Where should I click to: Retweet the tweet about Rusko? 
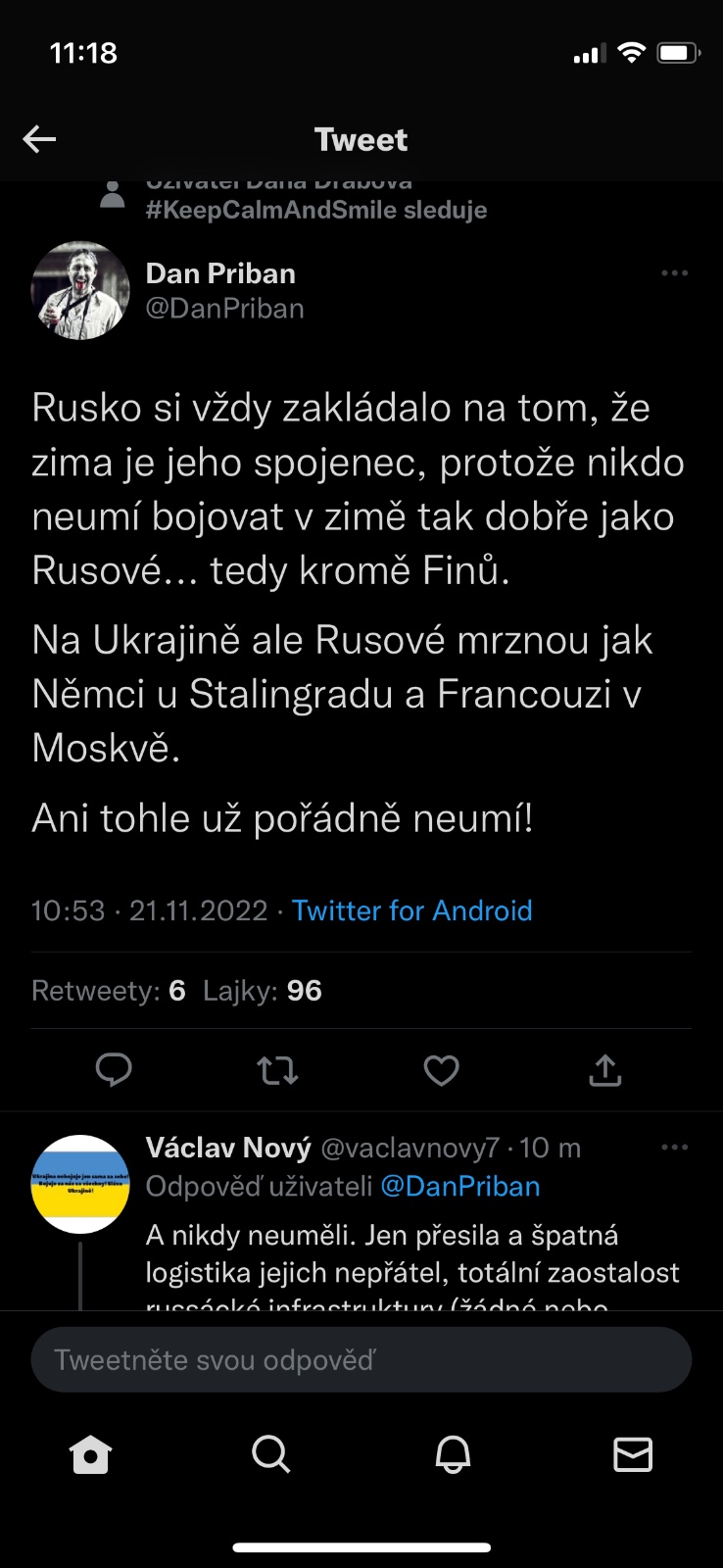coord(277,1070)
